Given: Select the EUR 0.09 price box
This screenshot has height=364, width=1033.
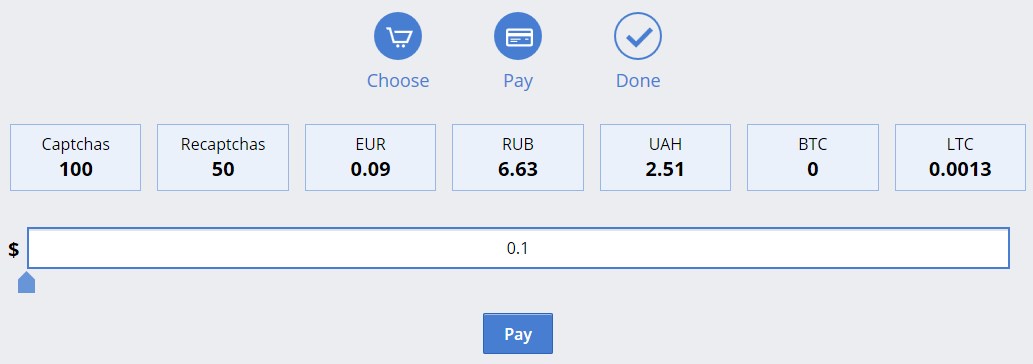Looking at the screenshot, I should pos(370,157).
